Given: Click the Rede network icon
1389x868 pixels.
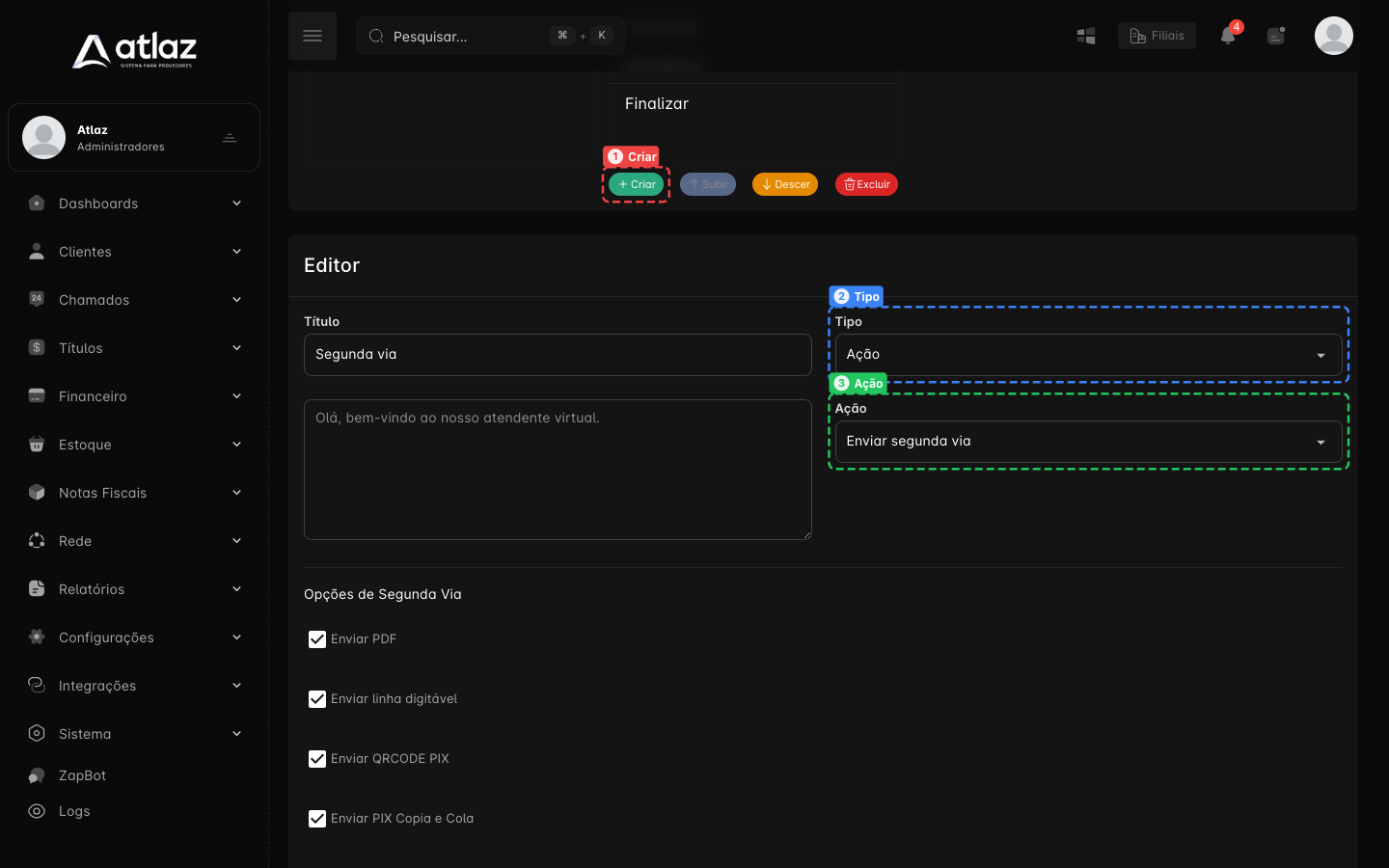Looking at the screenshot, I should coord(37,540).
